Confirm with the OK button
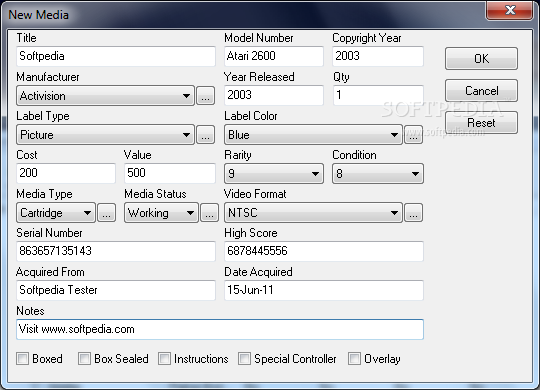The width and height of the screenshot is (540, 390). [481, 59]
